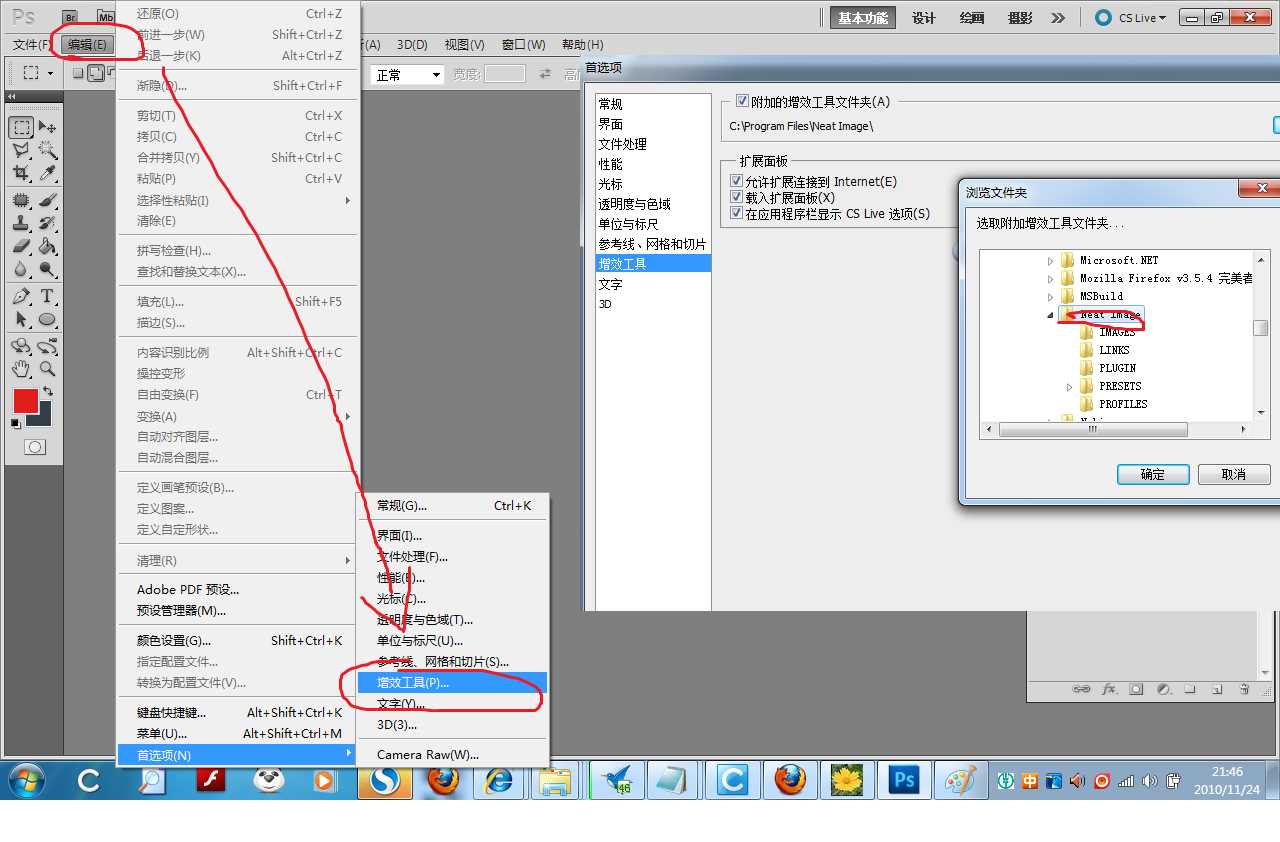
Task: Cancel the browse folder dialog with 取消
Action: click(1234, 474)
